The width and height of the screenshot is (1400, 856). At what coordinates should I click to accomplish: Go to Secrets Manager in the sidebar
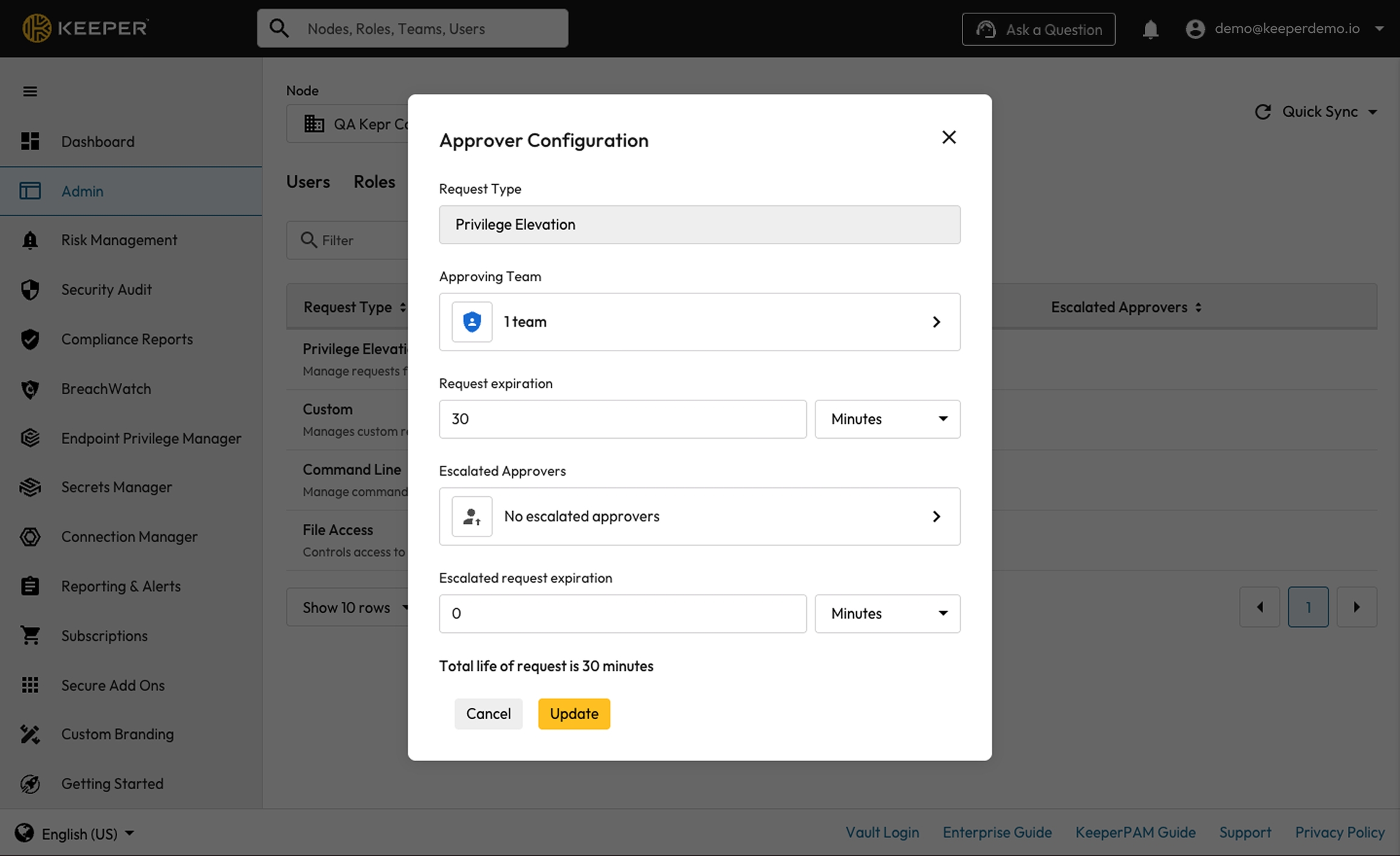click(116, 487)
